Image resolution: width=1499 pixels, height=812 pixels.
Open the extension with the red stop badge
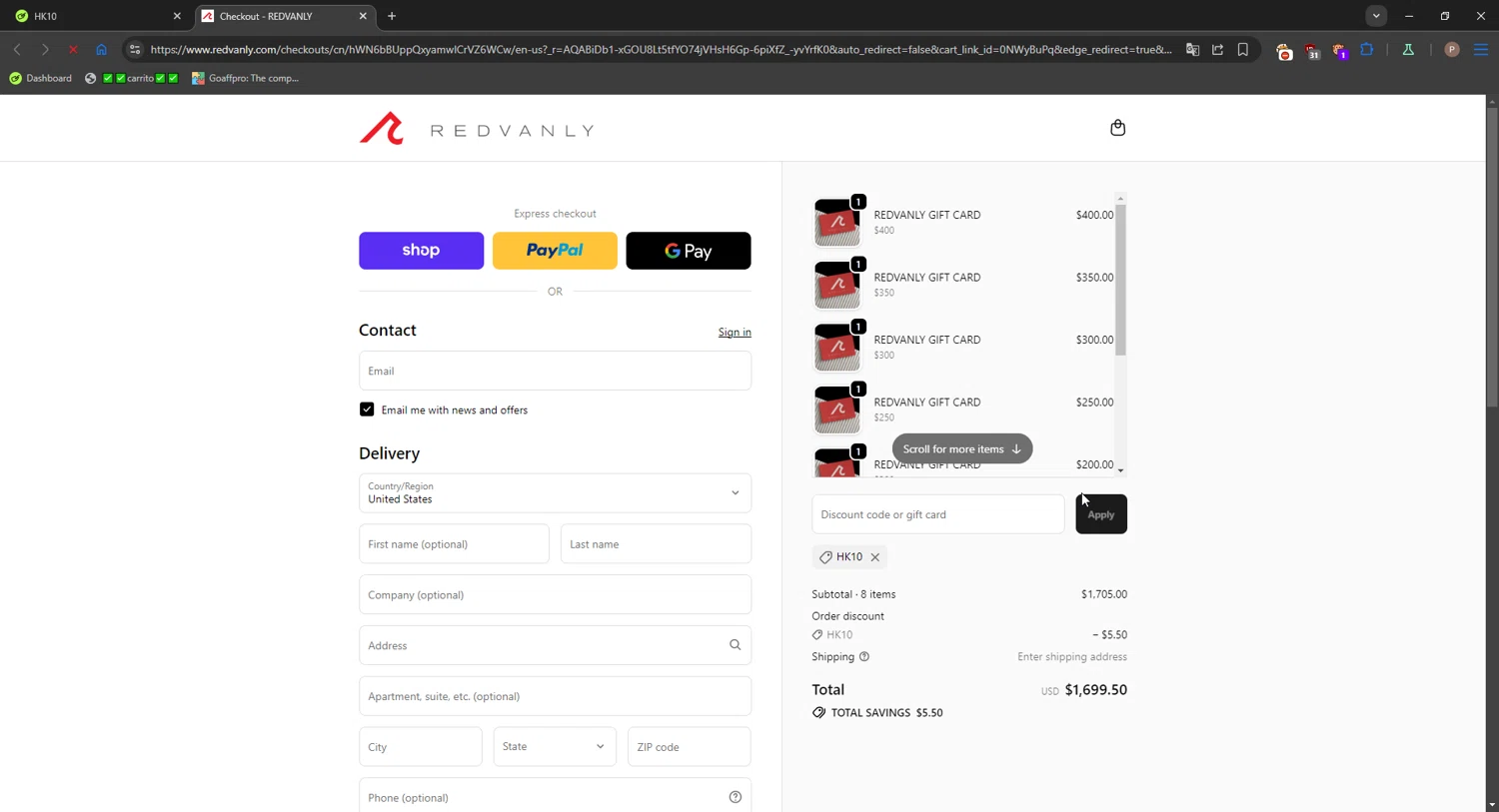(1284, 51)
